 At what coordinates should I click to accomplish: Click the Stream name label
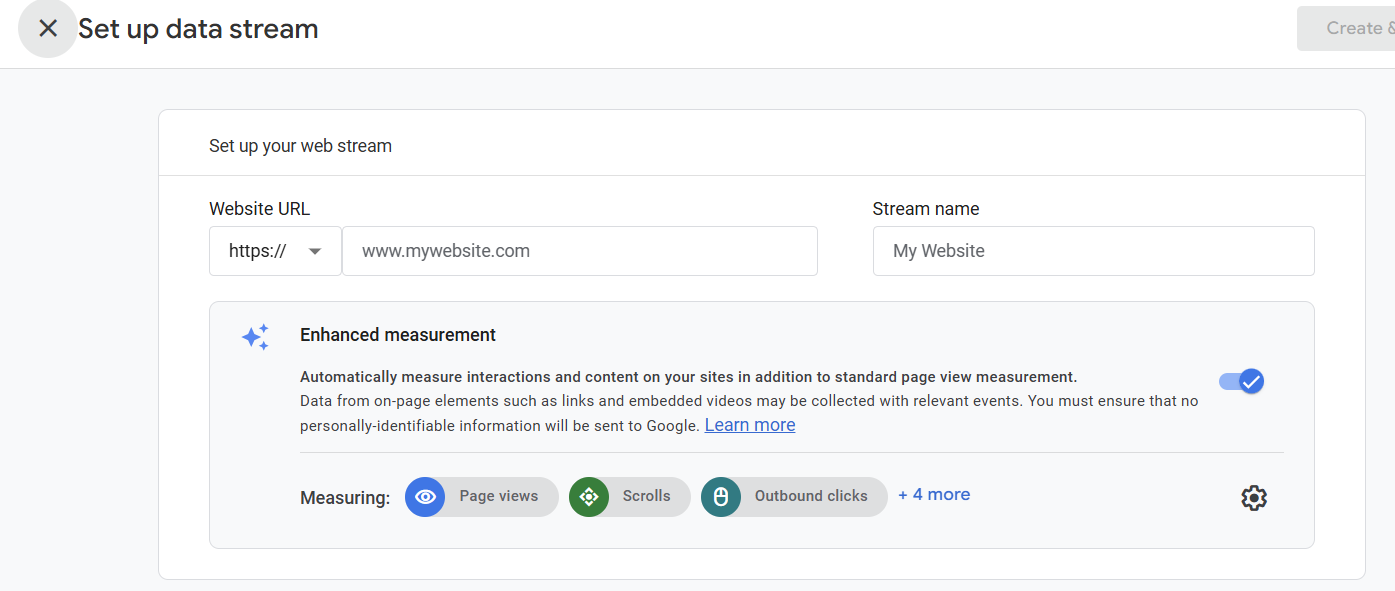(926, 209)
